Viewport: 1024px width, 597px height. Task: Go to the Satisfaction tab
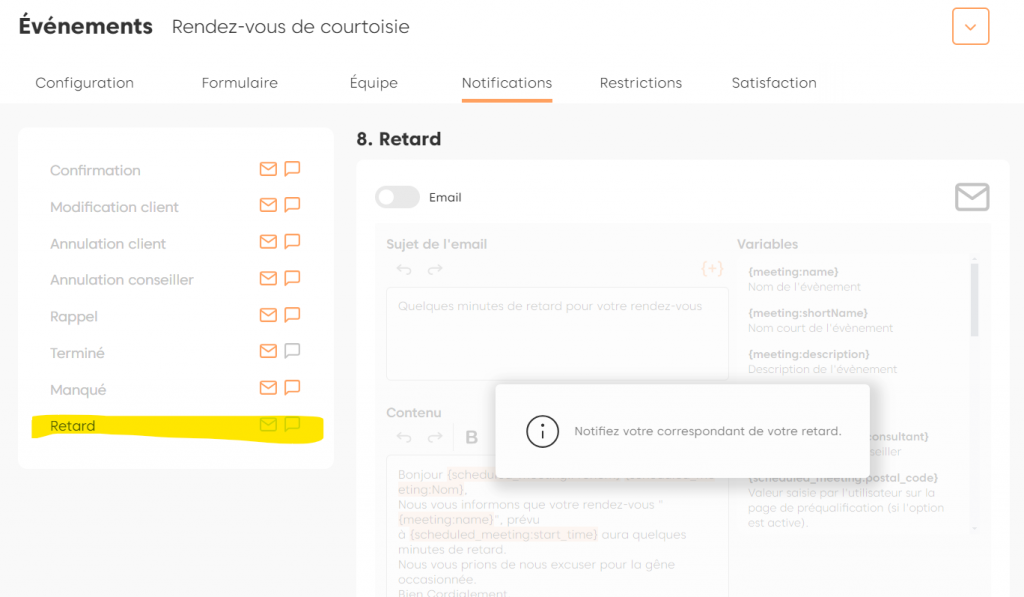[774, 83]
